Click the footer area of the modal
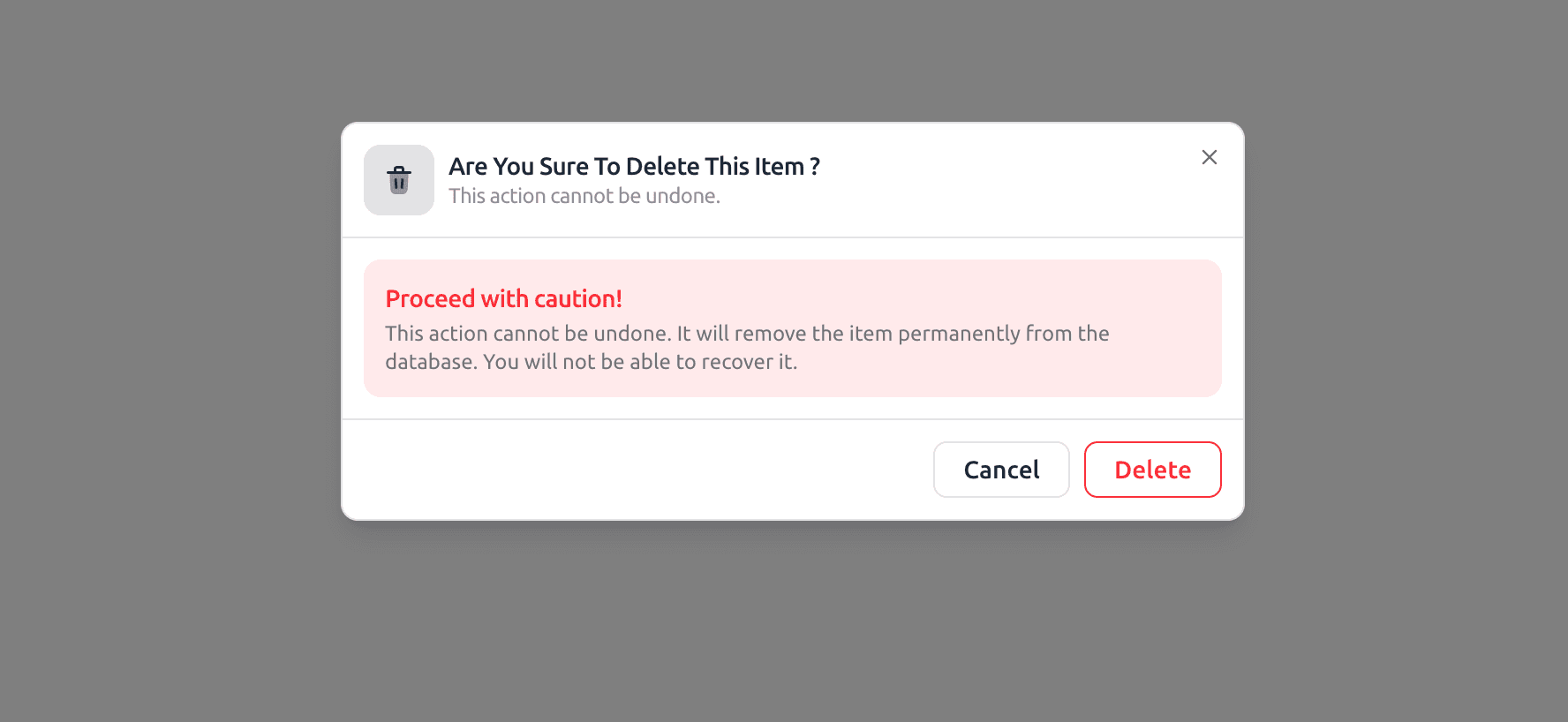The height and width of the screenshot is (722, 1568). [618, 468]
